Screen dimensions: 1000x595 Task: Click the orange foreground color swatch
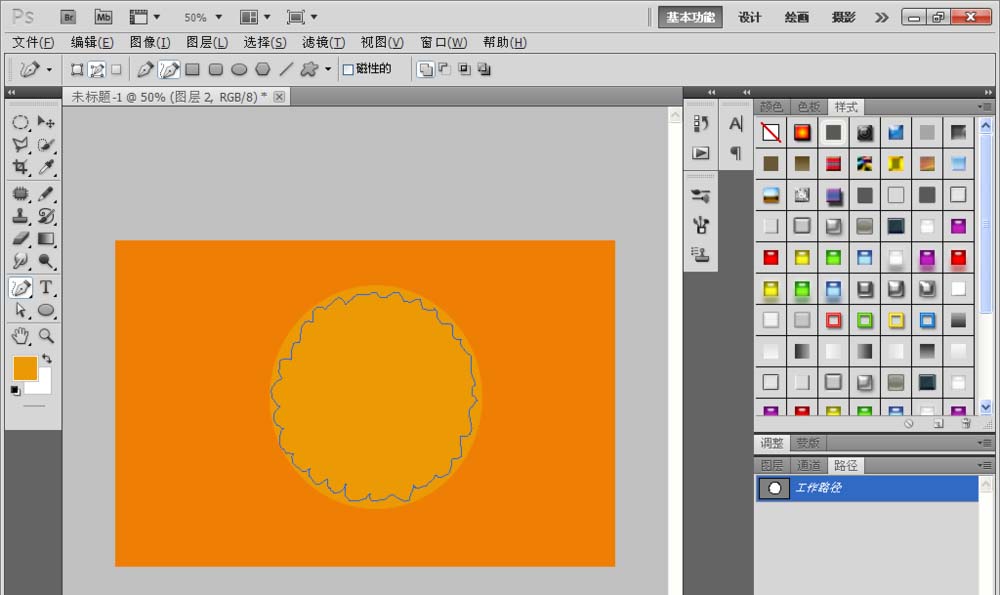[25, 368]
